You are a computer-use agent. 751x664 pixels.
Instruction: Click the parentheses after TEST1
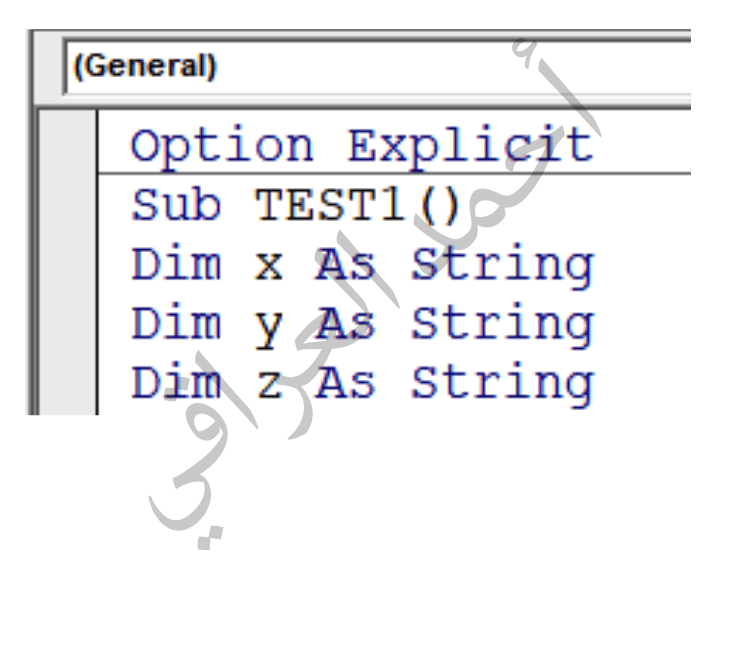439,206
